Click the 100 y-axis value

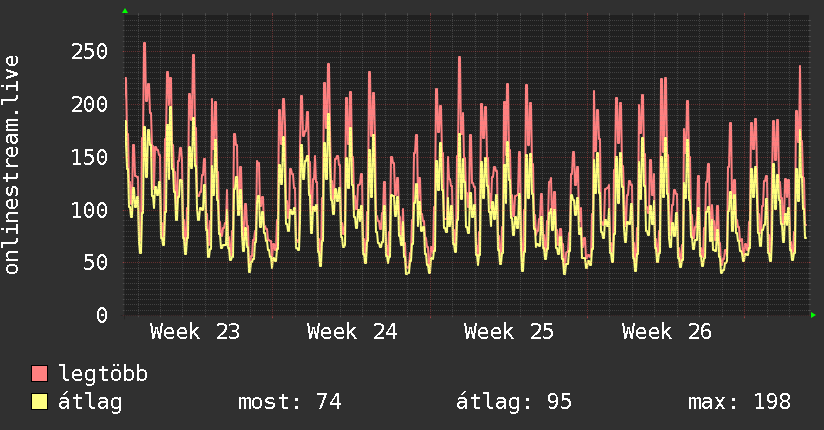tap(89, 210)
